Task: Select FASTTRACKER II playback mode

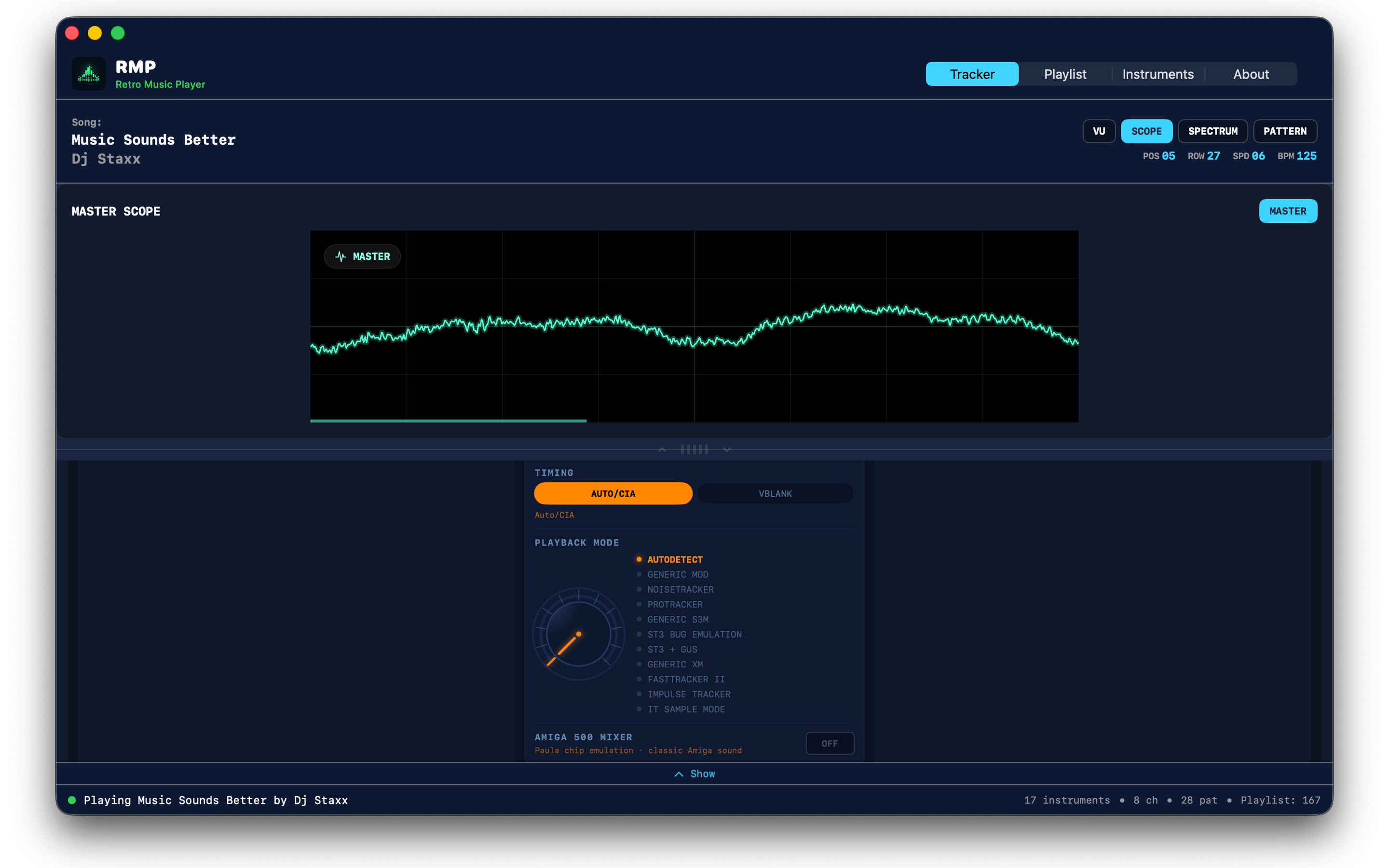Action: point(680,678)
